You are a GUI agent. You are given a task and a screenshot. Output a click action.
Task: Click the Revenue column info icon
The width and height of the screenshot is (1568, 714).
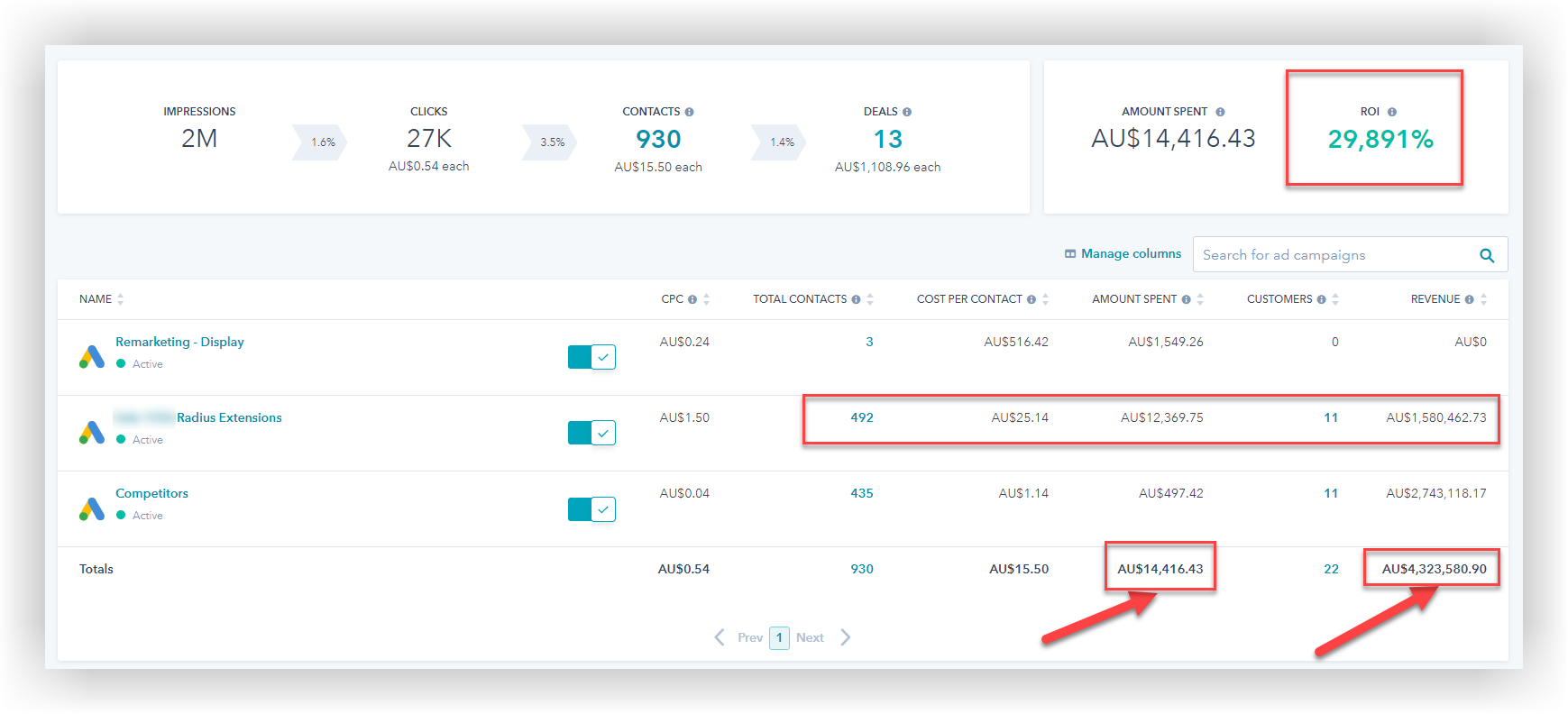point(1469,299)
